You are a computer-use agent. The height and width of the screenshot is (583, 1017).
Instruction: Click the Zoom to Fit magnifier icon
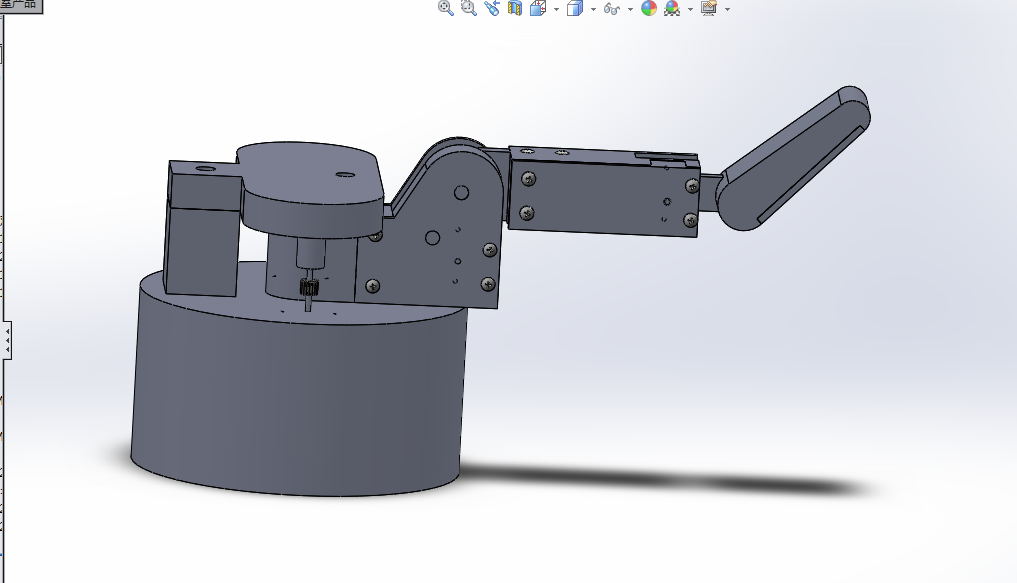point(446,8)
